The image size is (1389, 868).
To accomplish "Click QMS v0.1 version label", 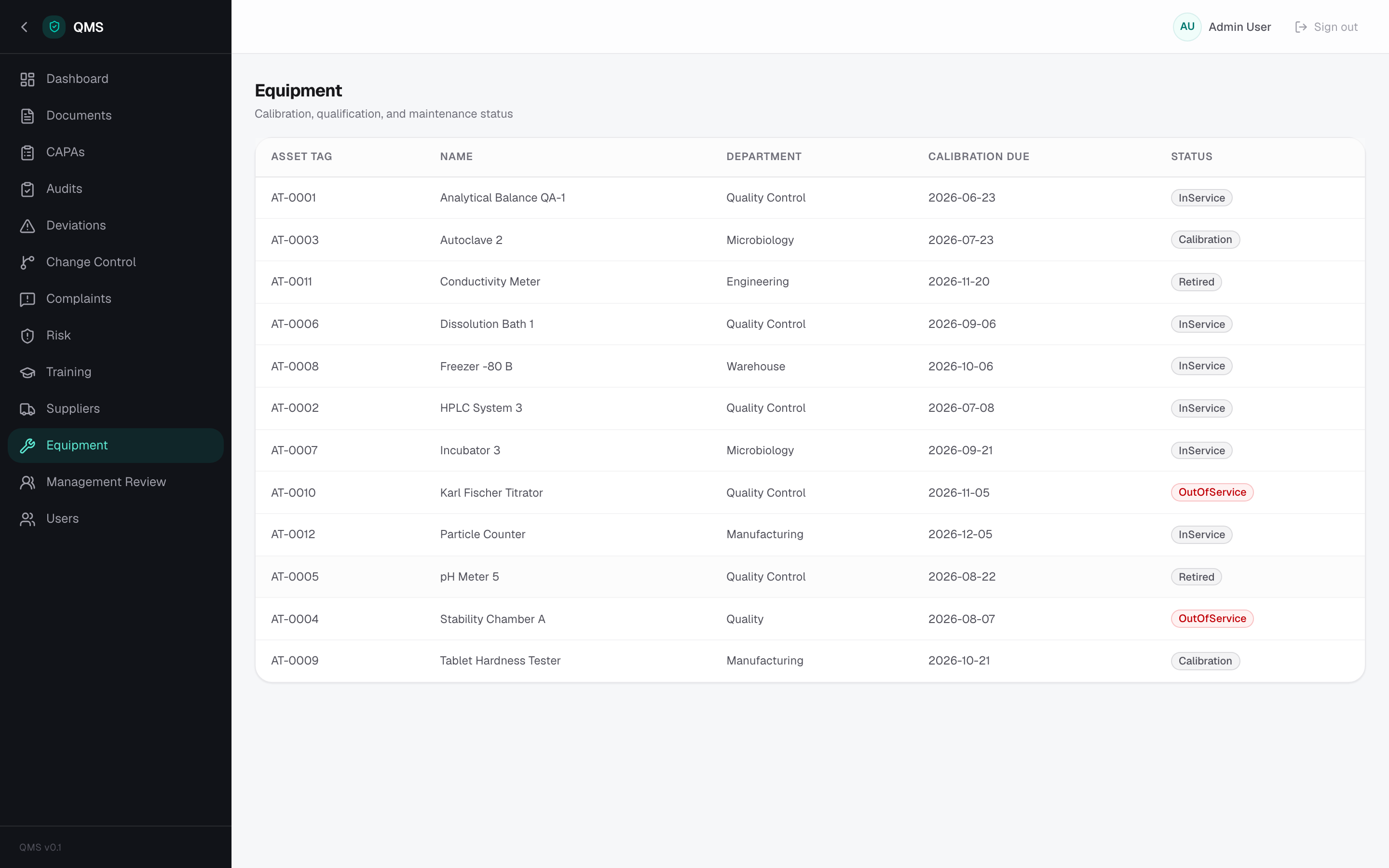I will [40, 847].
